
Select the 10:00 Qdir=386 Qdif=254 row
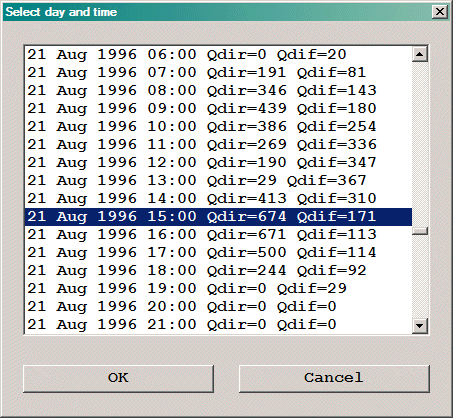click(x=219, y=126)
